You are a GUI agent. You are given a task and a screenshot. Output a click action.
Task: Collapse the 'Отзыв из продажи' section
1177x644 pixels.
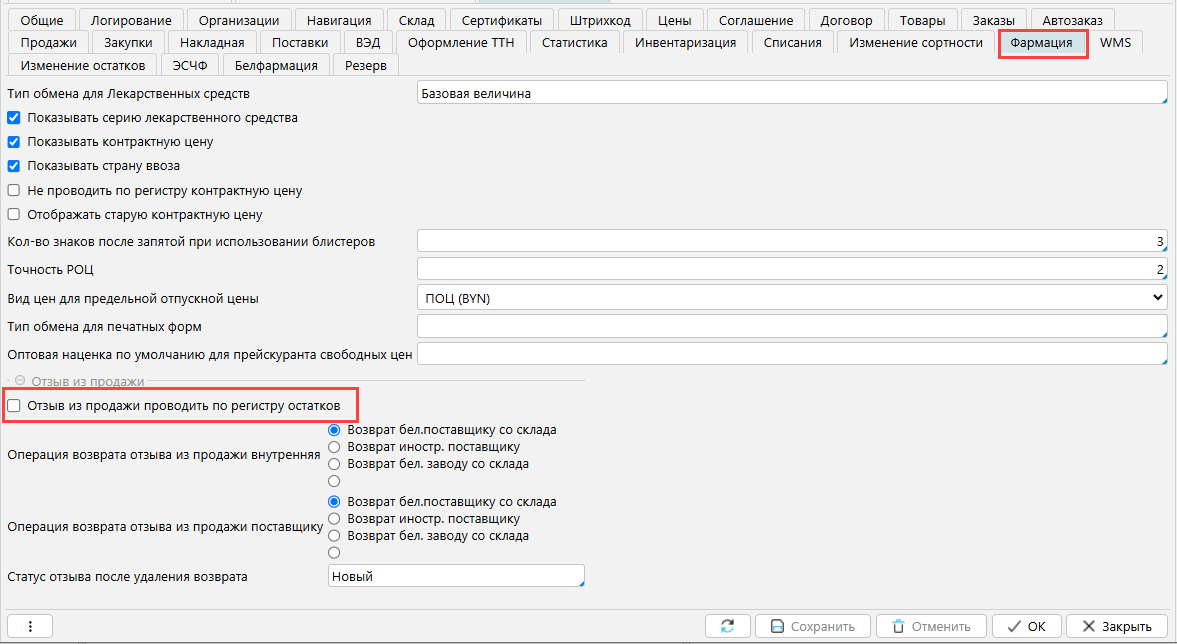18,381
